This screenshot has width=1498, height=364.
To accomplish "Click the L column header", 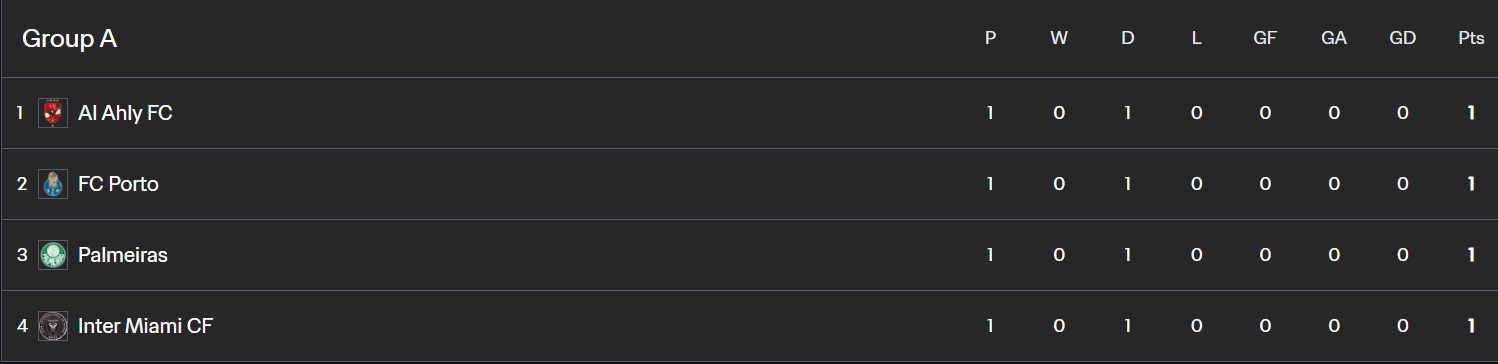I will coord(1197,38).
